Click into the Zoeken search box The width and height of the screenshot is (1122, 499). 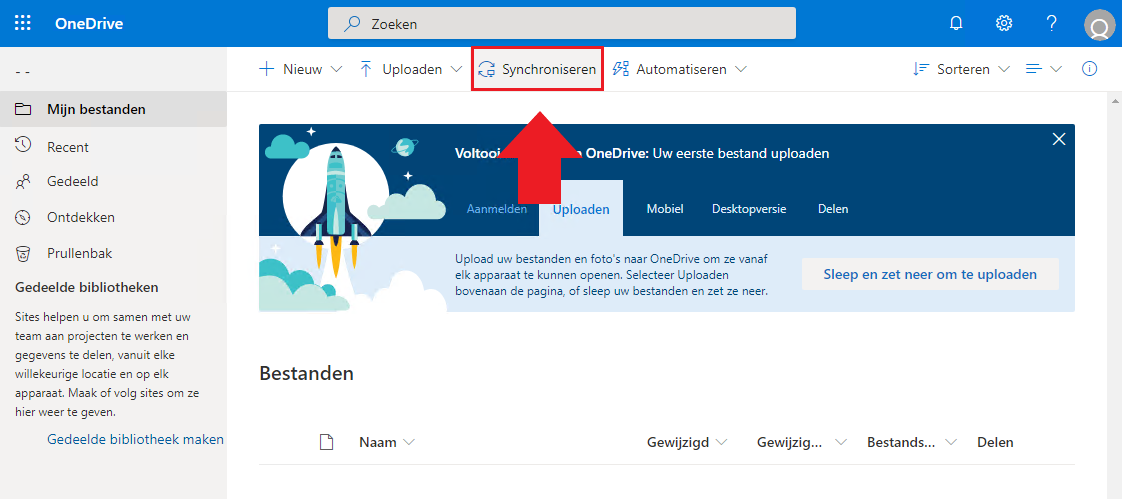click(x=562, y=24)
